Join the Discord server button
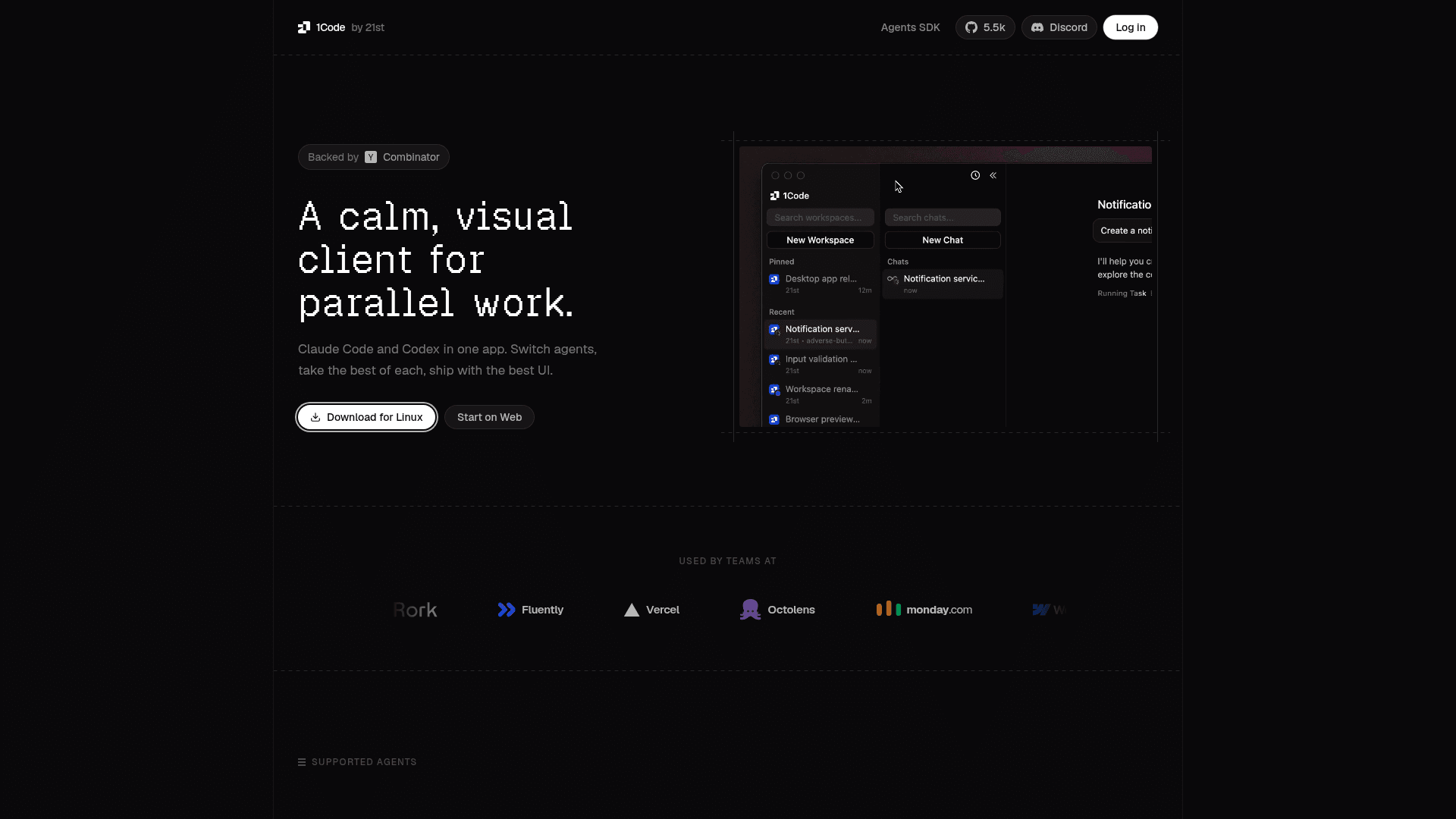Image resolution: width=1456 pixels, height=819 pixels. (x=1059, y=27)
